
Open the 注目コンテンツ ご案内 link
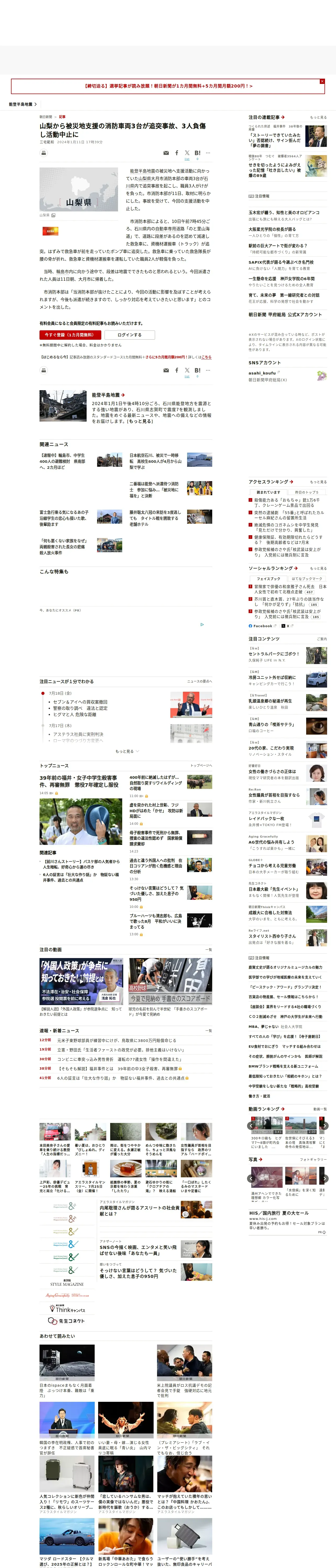(x=322, y=639)
